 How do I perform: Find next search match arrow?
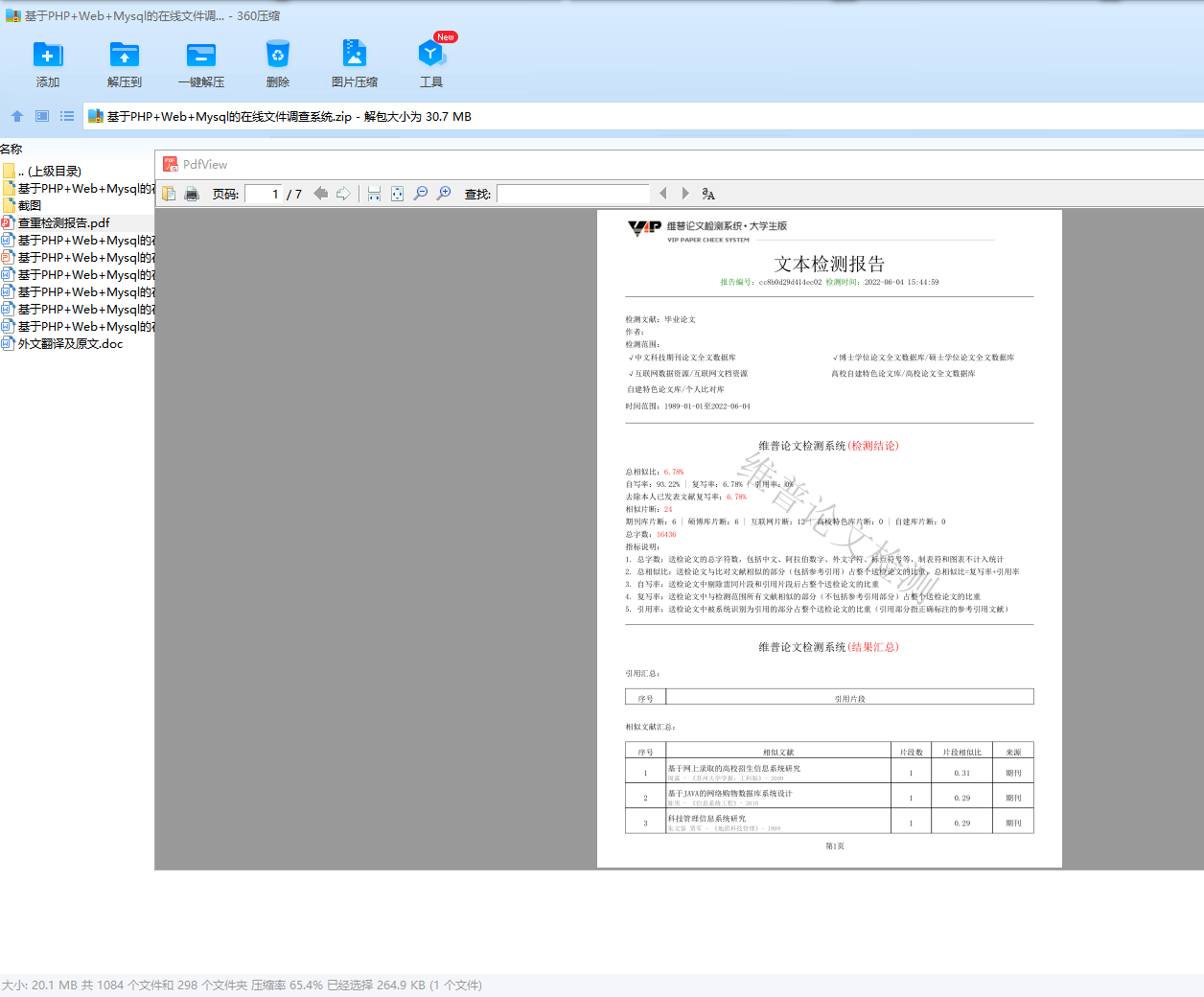click(x=685, y=194)
